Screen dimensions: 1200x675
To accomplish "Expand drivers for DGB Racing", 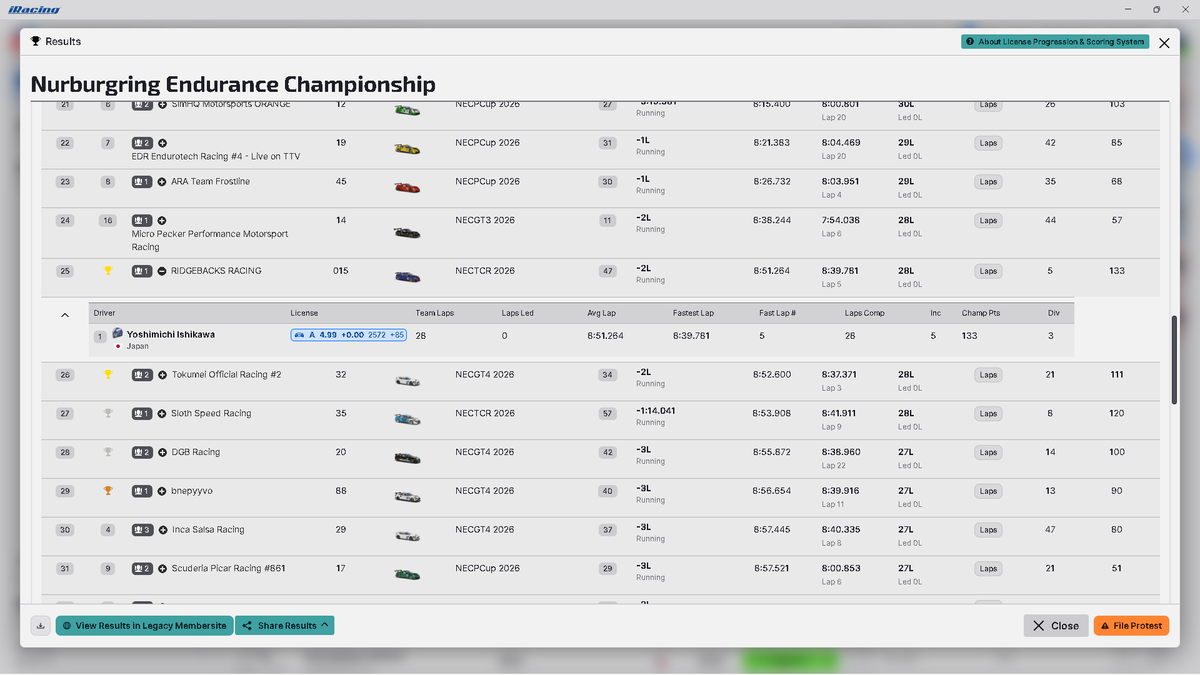I will (162, 452).
